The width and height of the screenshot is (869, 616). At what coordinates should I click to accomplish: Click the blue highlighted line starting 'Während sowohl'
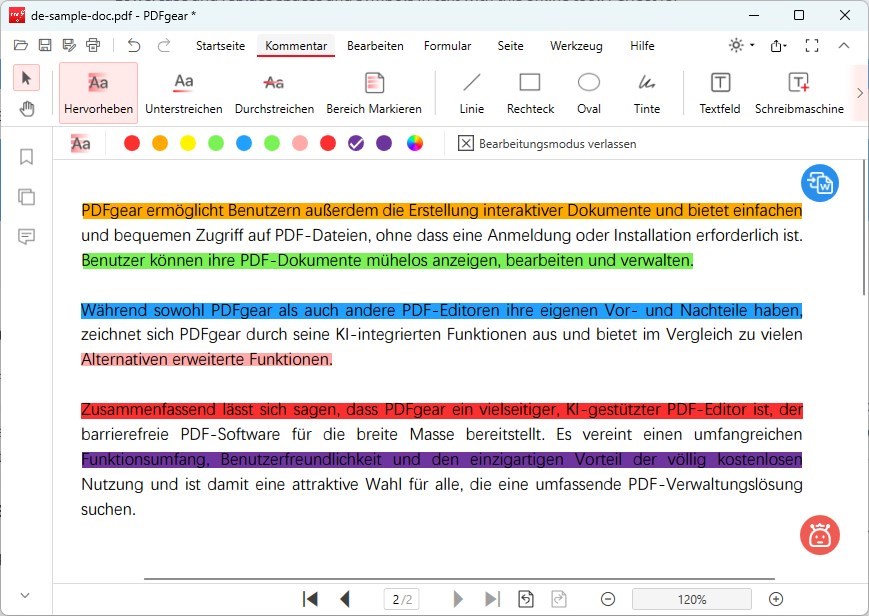tap(441, 310)
